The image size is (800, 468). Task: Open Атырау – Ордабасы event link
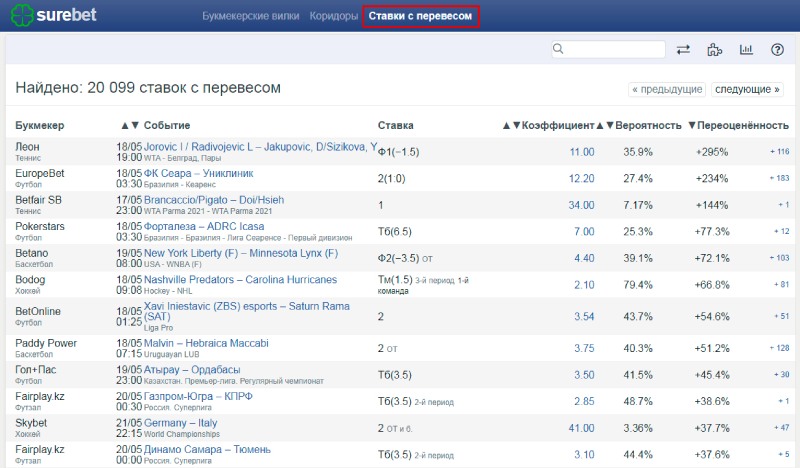(192, 370)
